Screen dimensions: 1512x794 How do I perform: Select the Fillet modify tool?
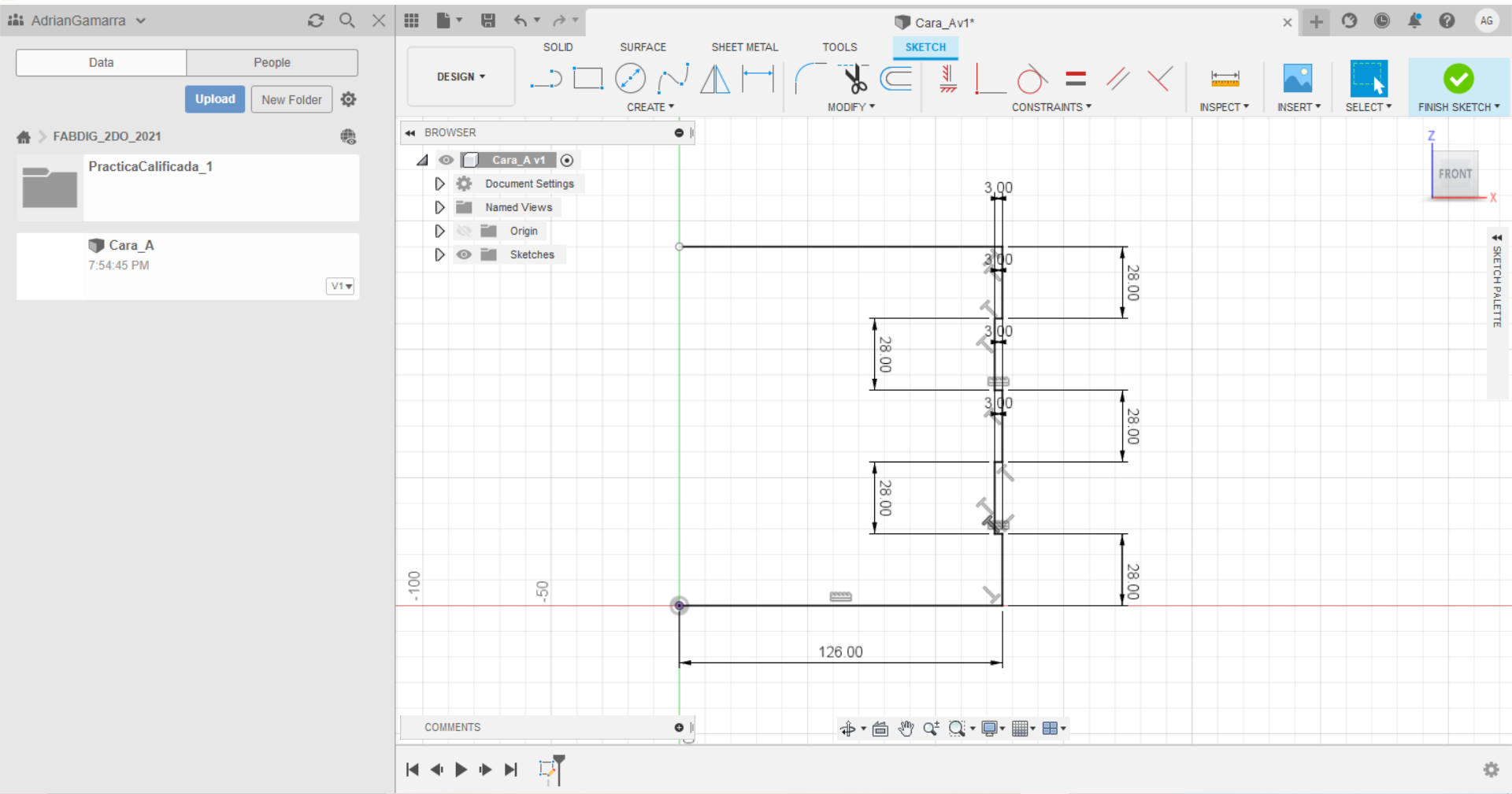point(810,79)
